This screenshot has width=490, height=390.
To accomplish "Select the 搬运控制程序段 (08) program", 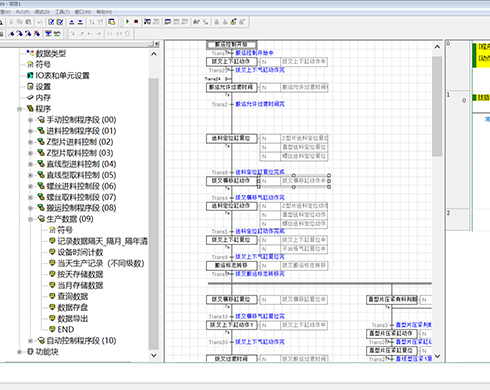I will coord(81,208).
